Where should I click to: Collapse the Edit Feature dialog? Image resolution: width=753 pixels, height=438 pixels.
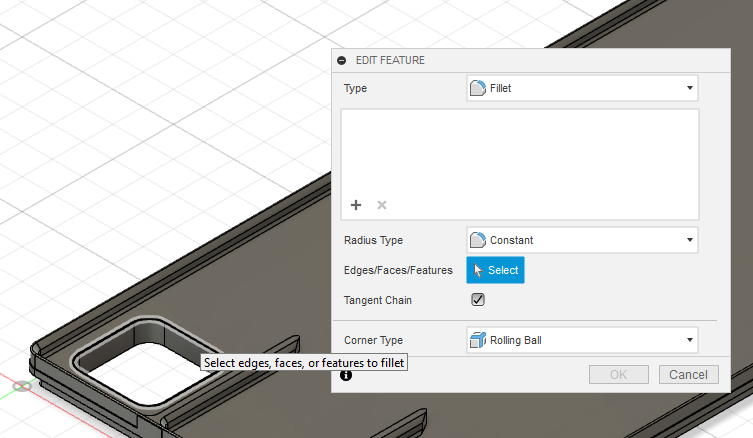(341, 61)
